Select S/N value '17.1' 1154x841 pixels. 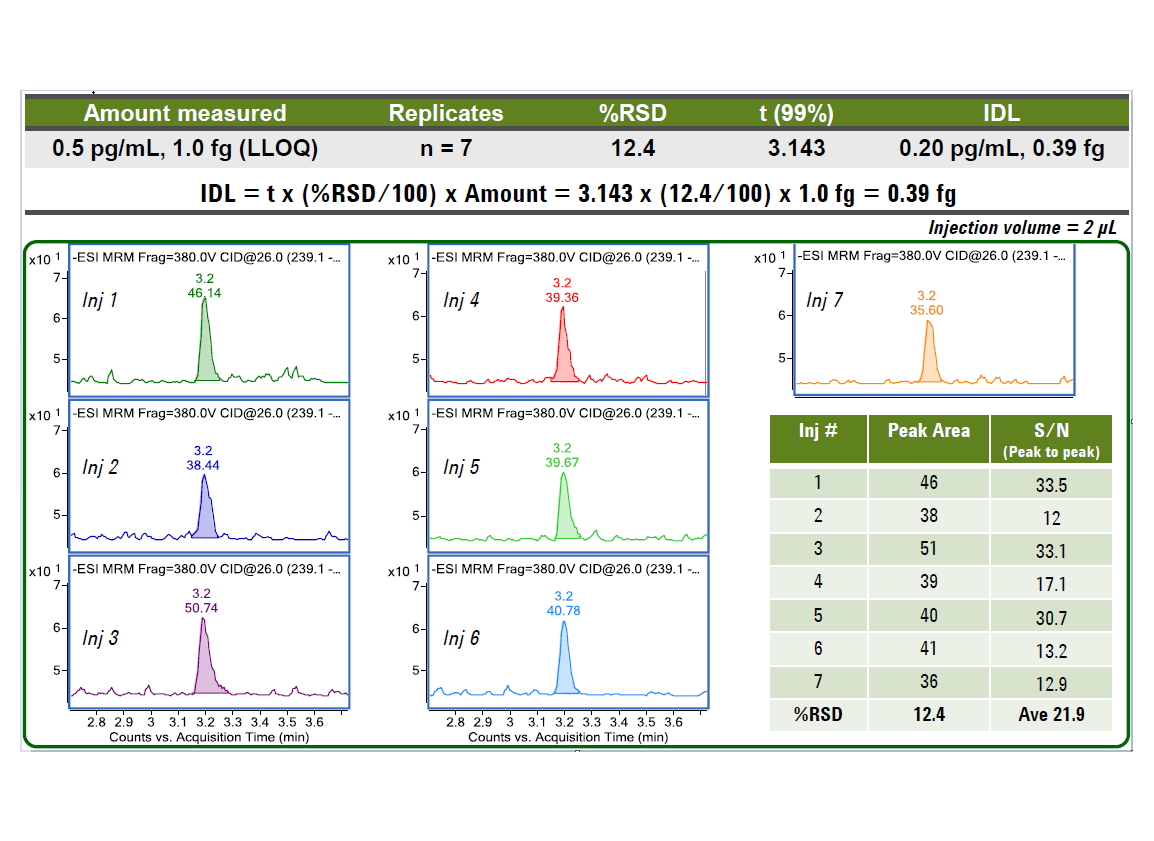point(1051,583)
